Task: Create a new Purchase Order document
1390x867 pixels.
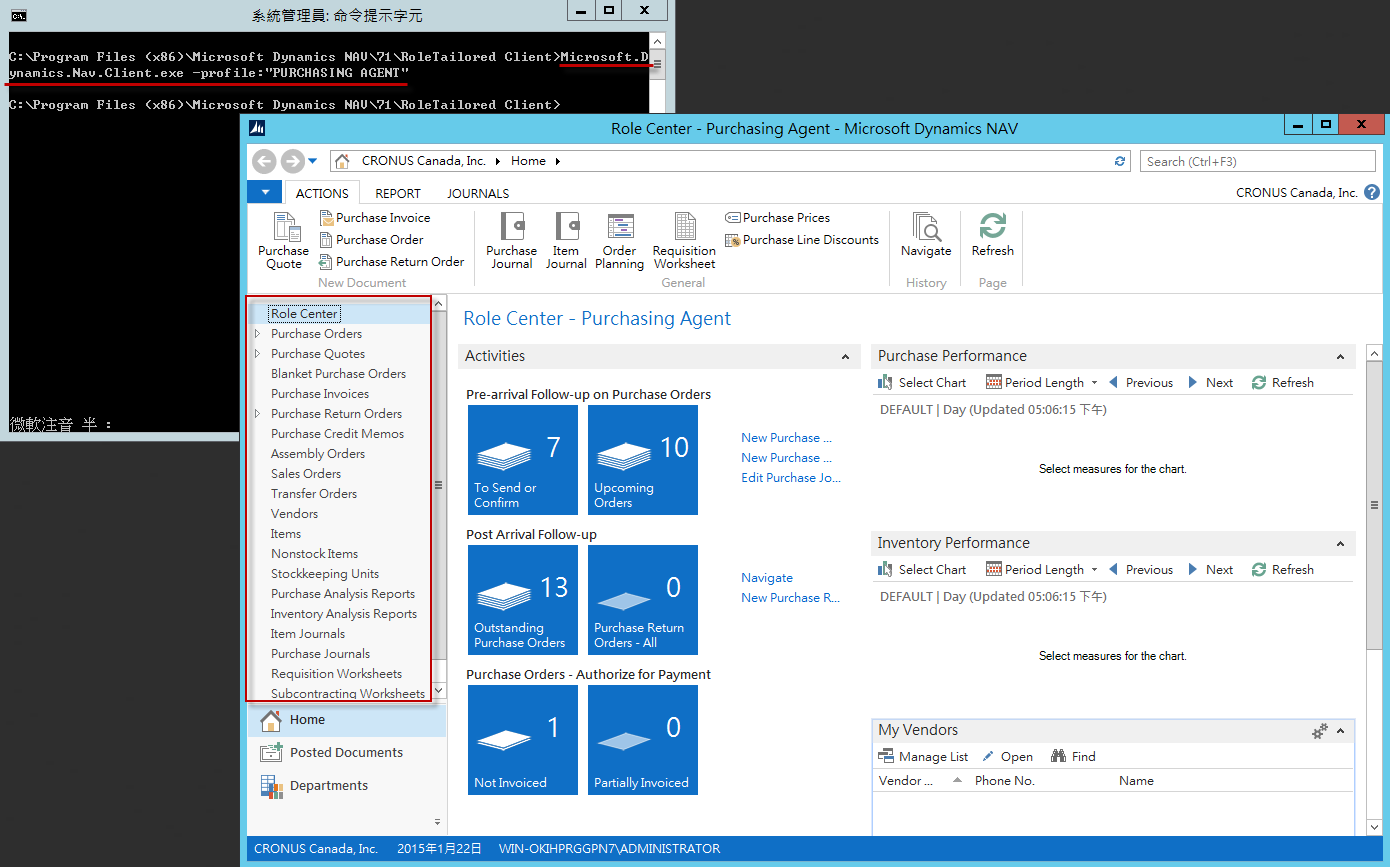Action: (x=371, y=240)
